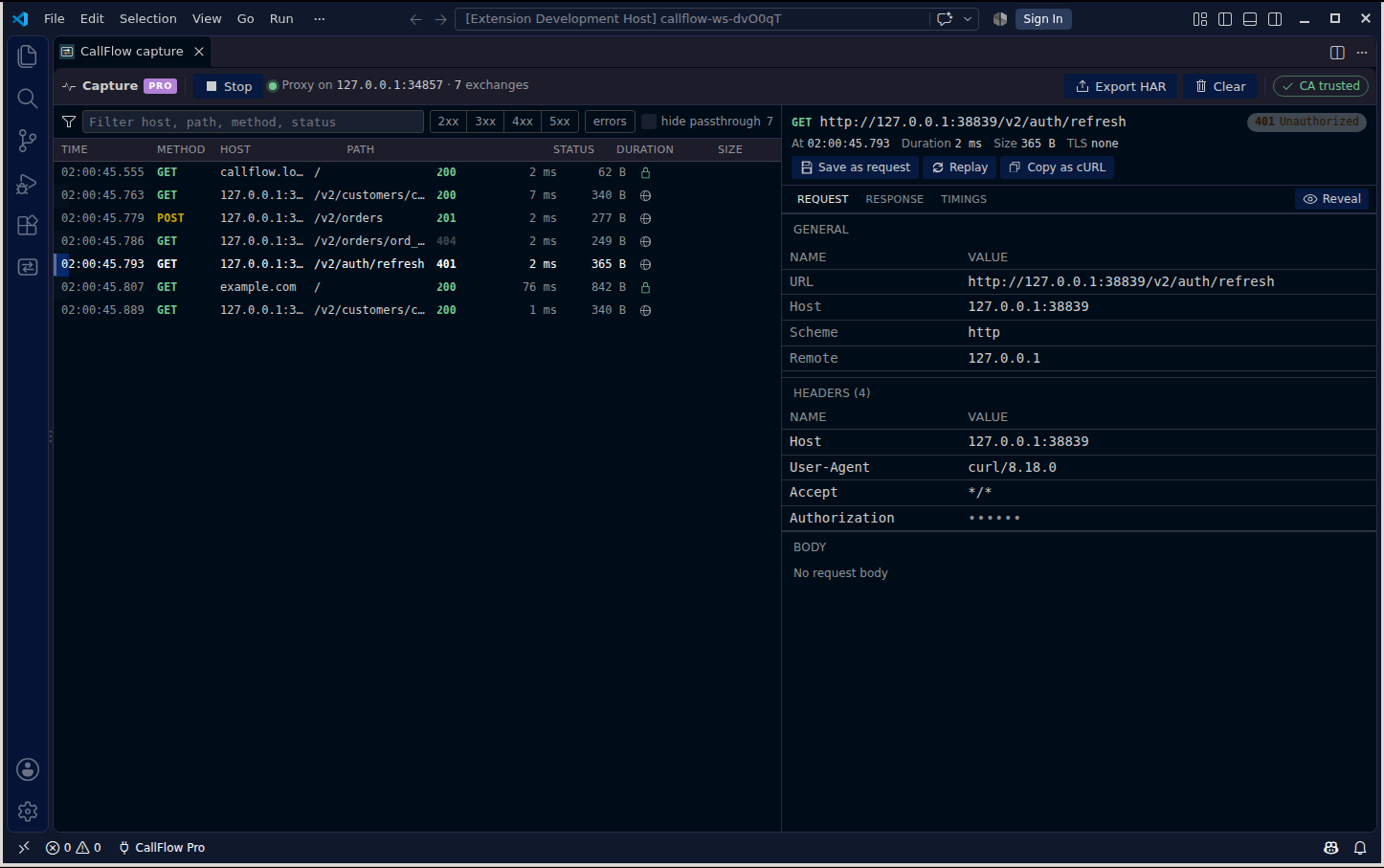Image resolution: width=1384 pixels, height=868 pixels.
Task: Open the Extensions view
Action: 28,225
